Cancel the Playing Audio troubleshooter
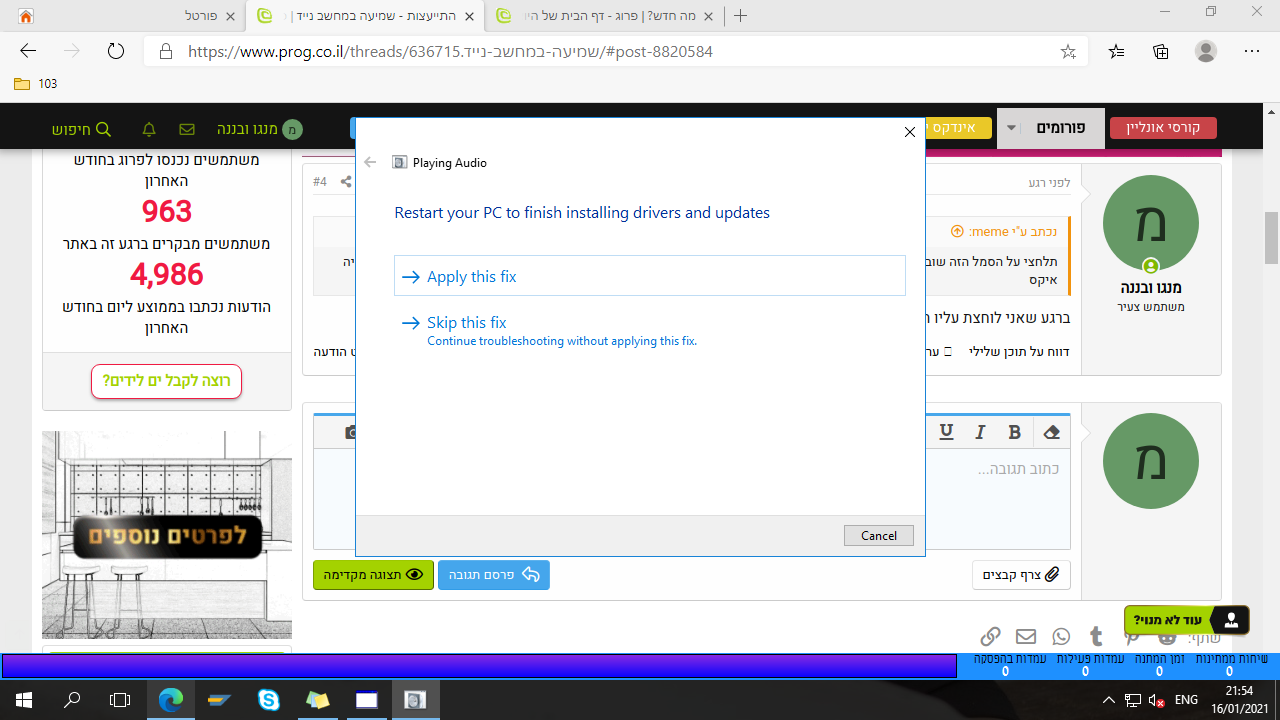 click(x=878, y=535)
